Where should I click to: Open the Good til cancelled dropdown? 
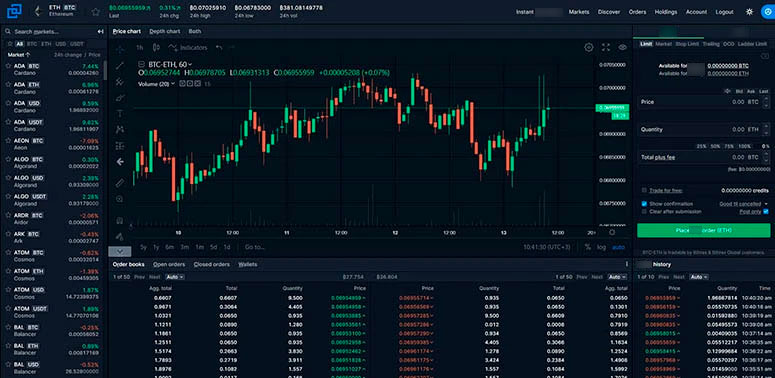click(743, 204)
